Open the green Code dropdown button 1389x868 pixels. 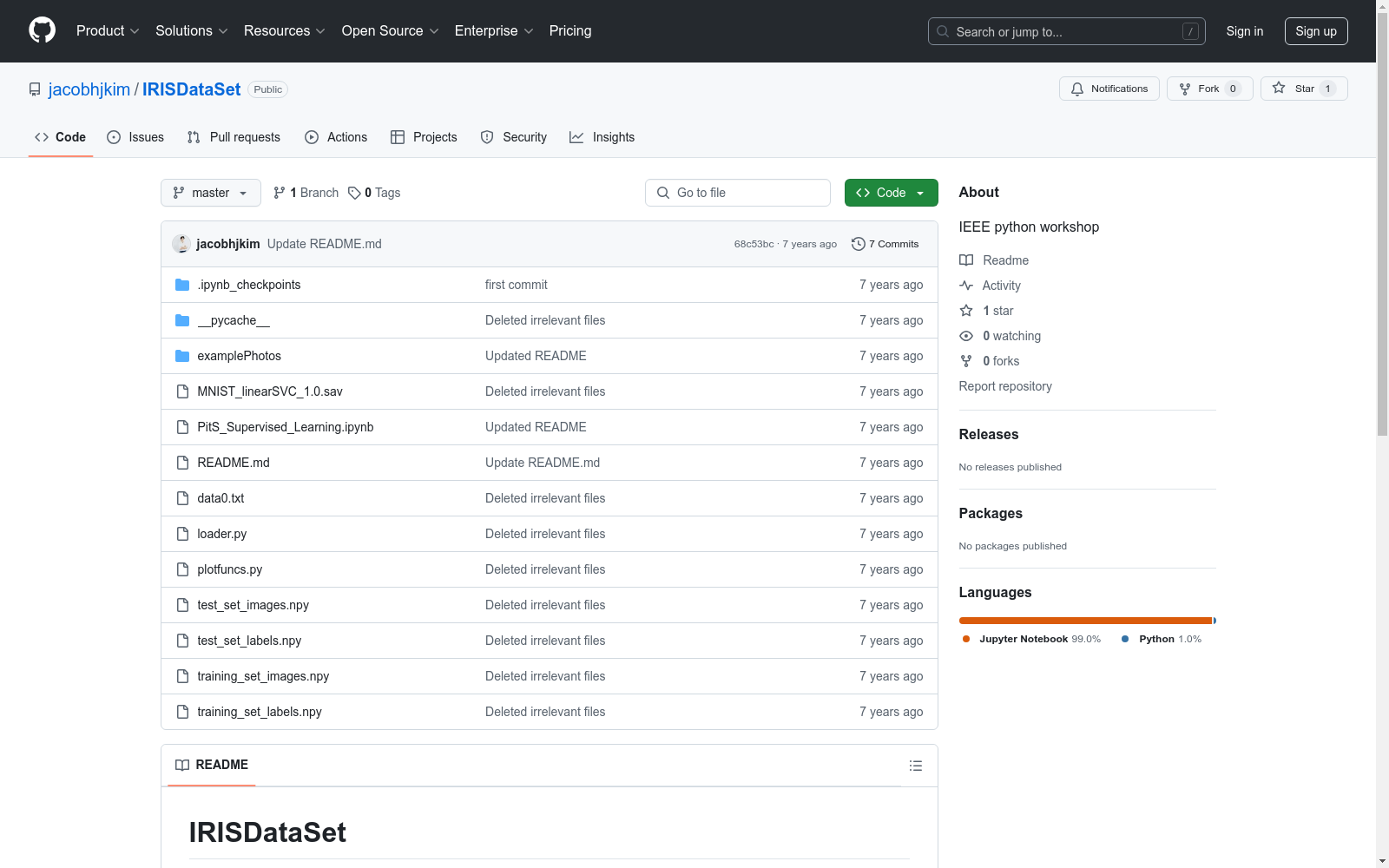click(x=891, y=193)
